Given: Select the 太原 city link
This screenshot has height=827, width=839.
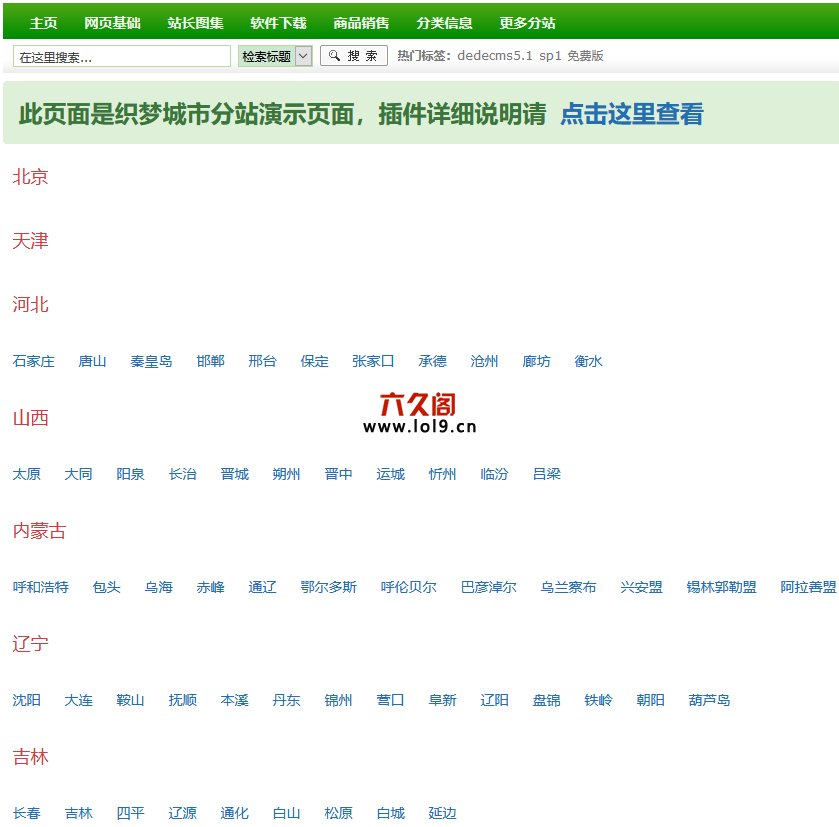Looking at the screenshot, I should tap(27, 474).
